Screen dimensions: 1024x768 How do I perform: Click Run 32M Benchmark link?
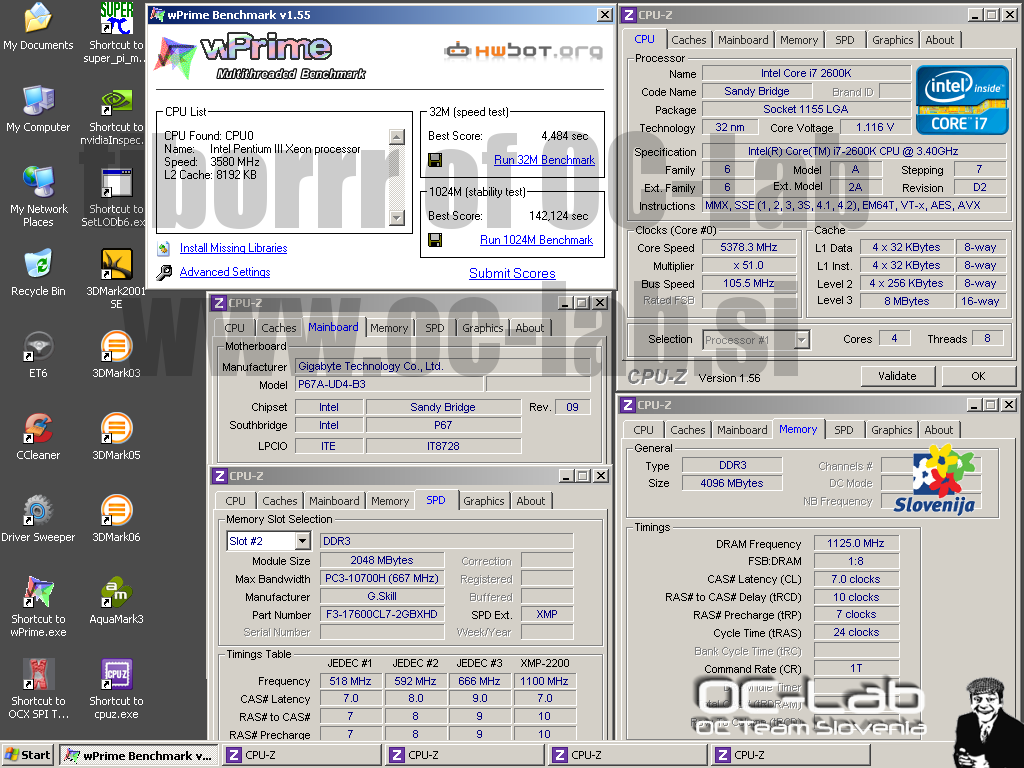544,160
